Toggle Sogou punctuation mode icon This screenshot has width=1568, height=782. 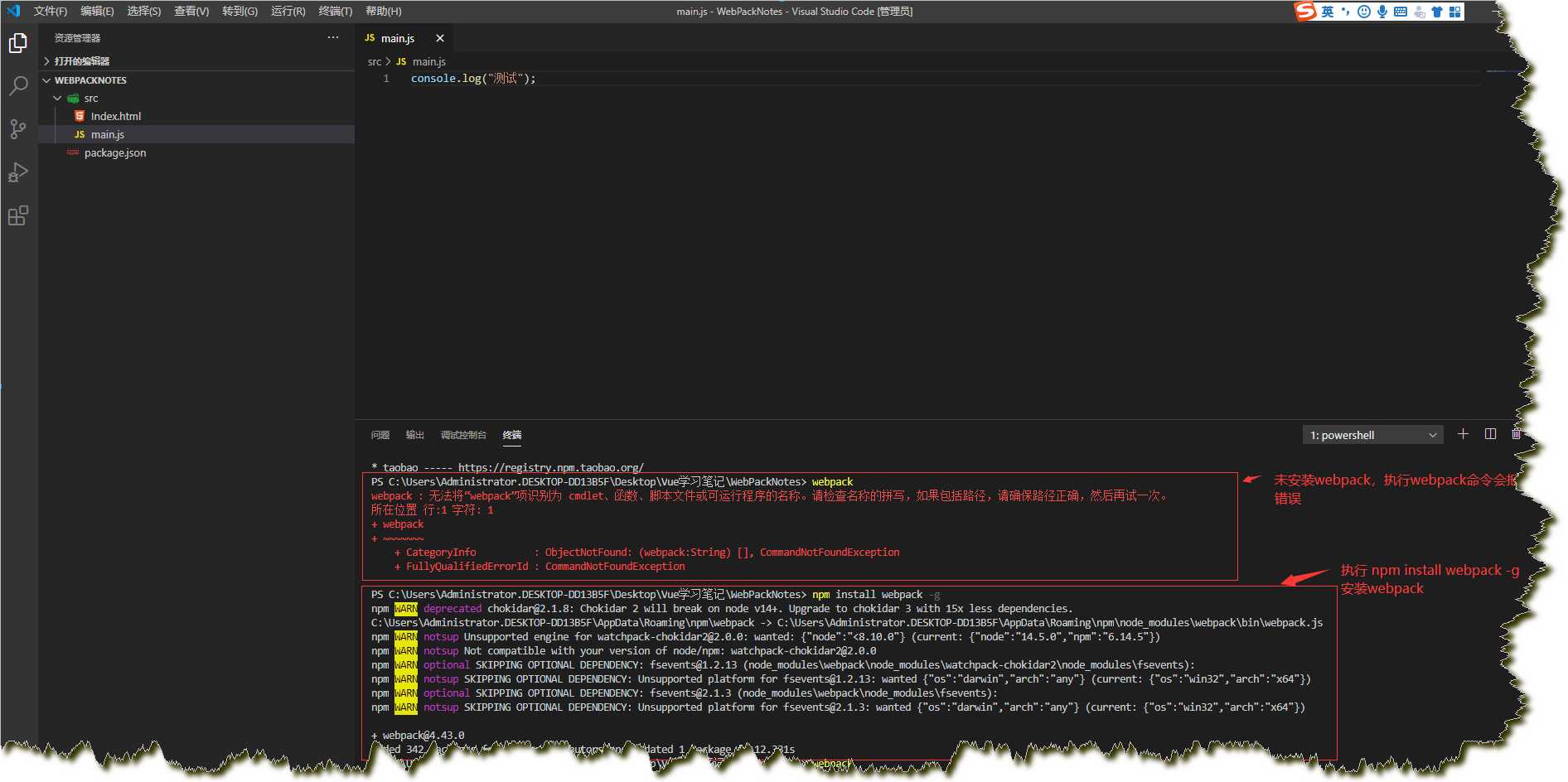(x=1345, y=12)
